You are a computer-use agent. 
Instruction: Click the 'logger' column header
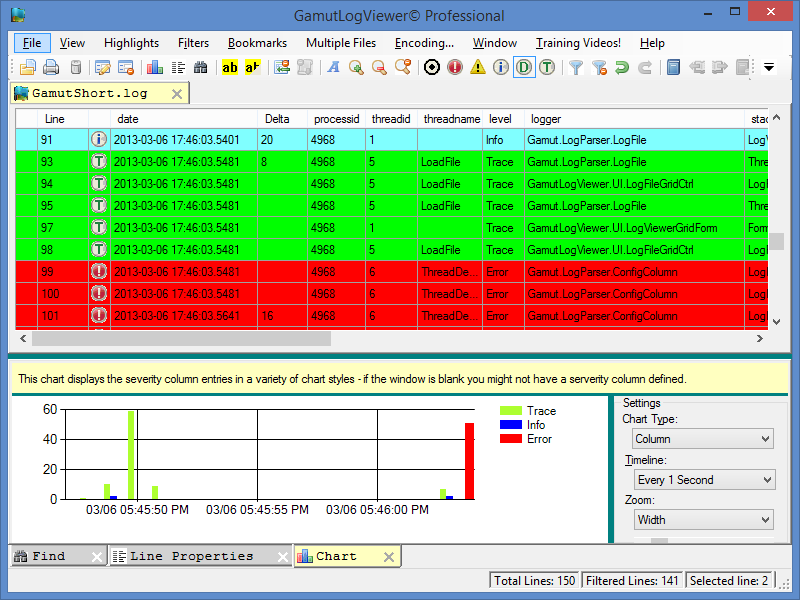(x=634, y=119)
